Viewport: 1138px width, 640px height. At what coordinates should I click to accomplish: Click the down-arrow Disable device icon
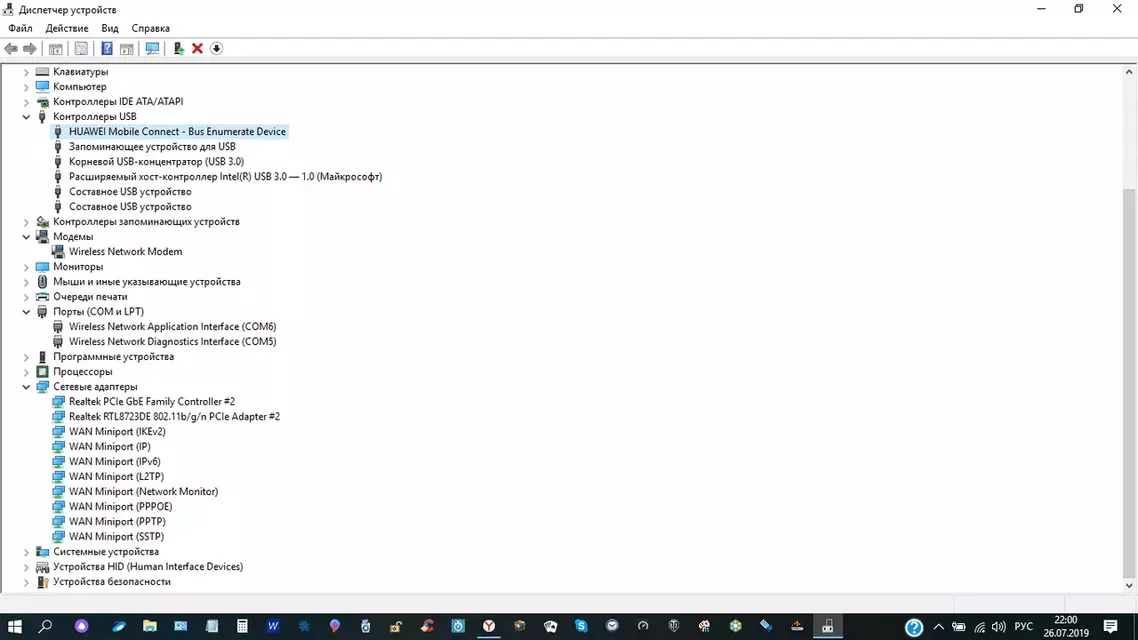[216, 49]
